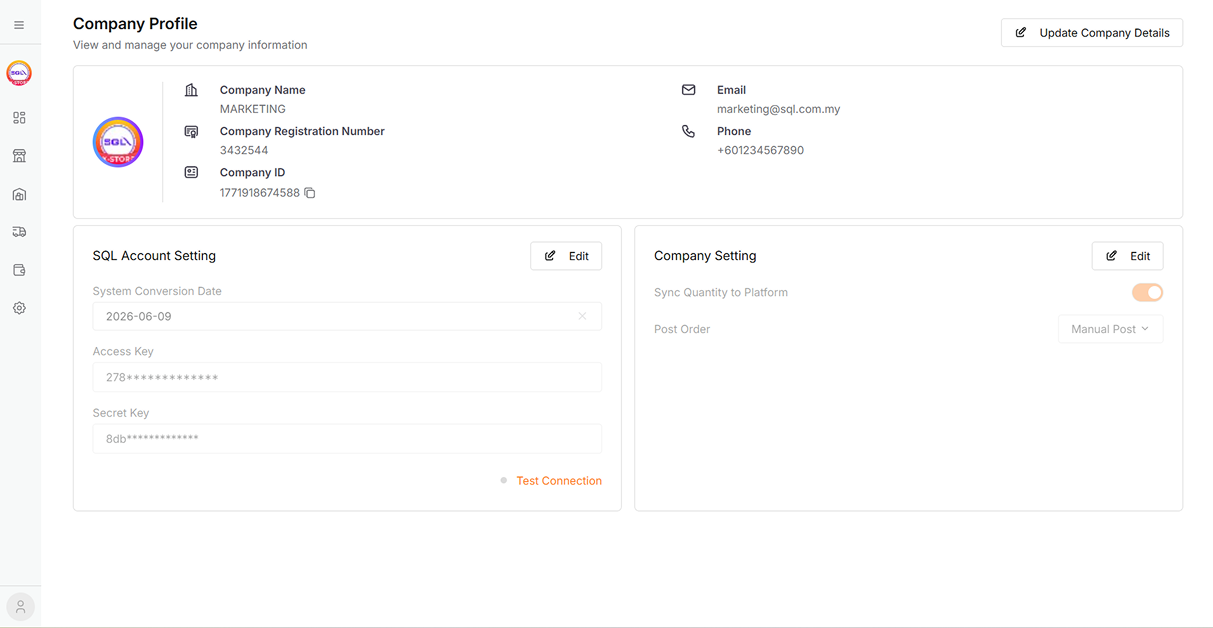The height and width of the screenshot is (628, 1213).
Task: Click the Test Connection link
Action: point(559,481)
